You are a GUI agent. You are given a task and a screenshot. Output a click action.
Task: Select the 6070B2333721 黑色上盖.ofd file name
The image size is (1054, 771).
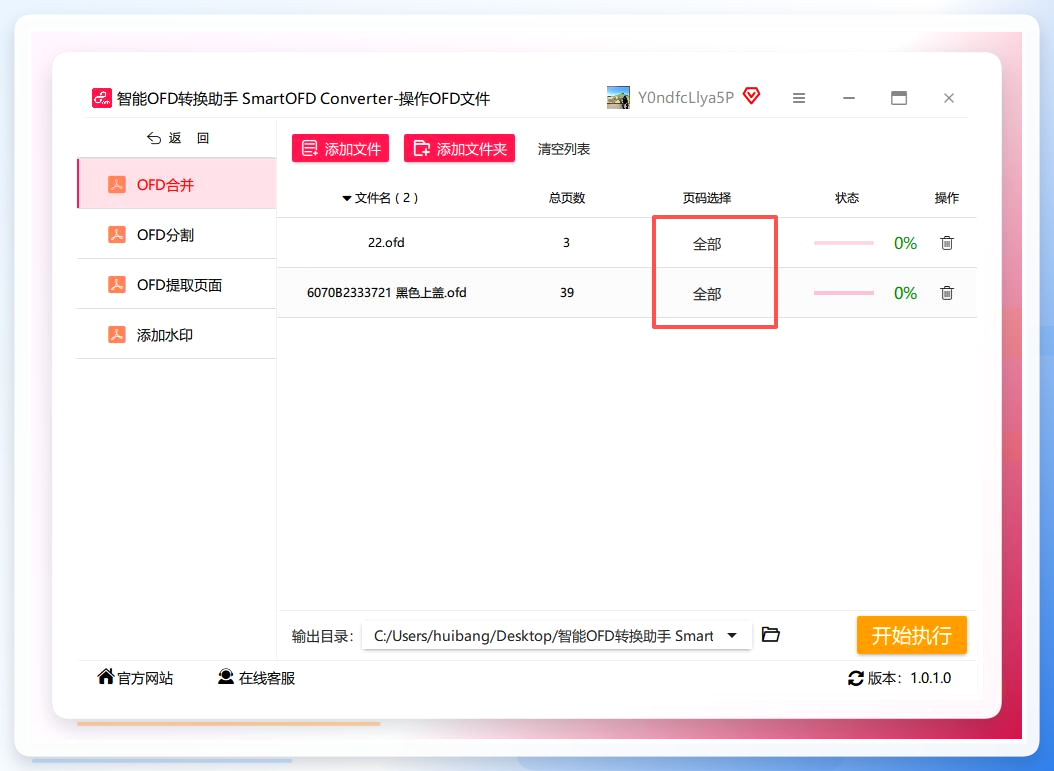pos(387,292)
